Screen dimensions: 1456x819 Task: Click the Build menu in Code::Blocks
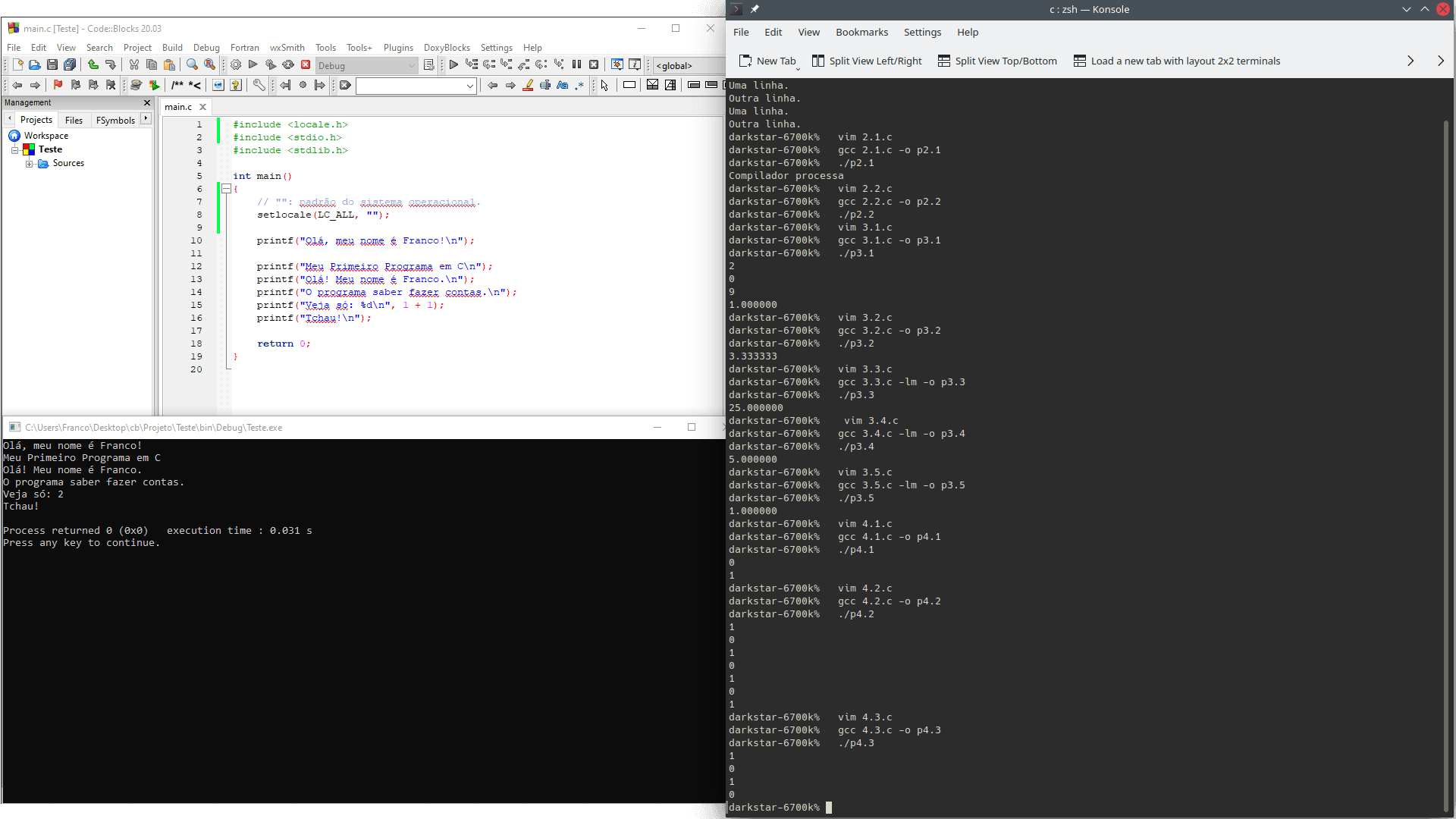coord(170,47)
